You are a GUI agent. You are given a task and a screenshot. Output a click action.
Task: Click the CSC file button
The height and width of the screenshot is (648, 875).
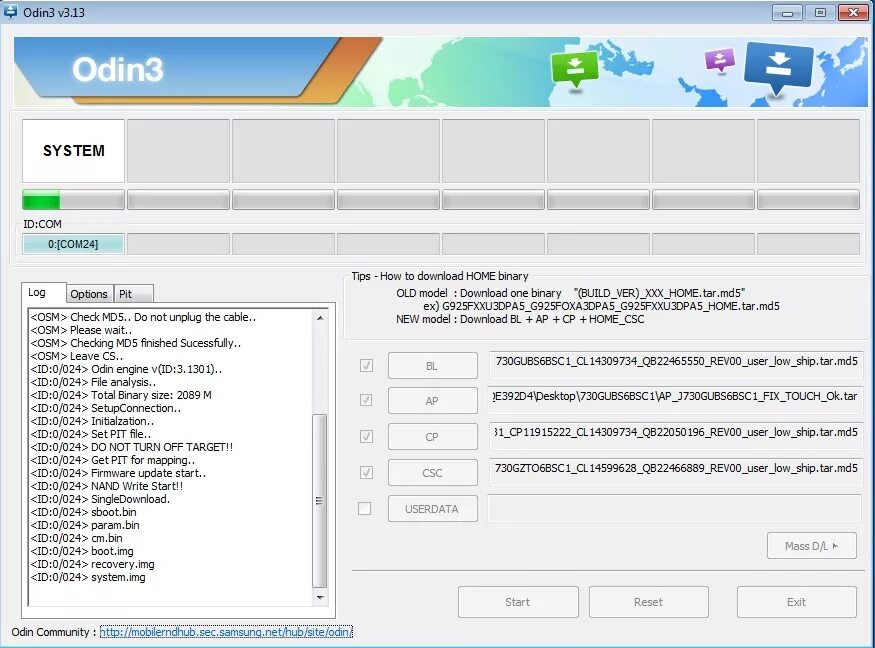(x=432, y=473)
